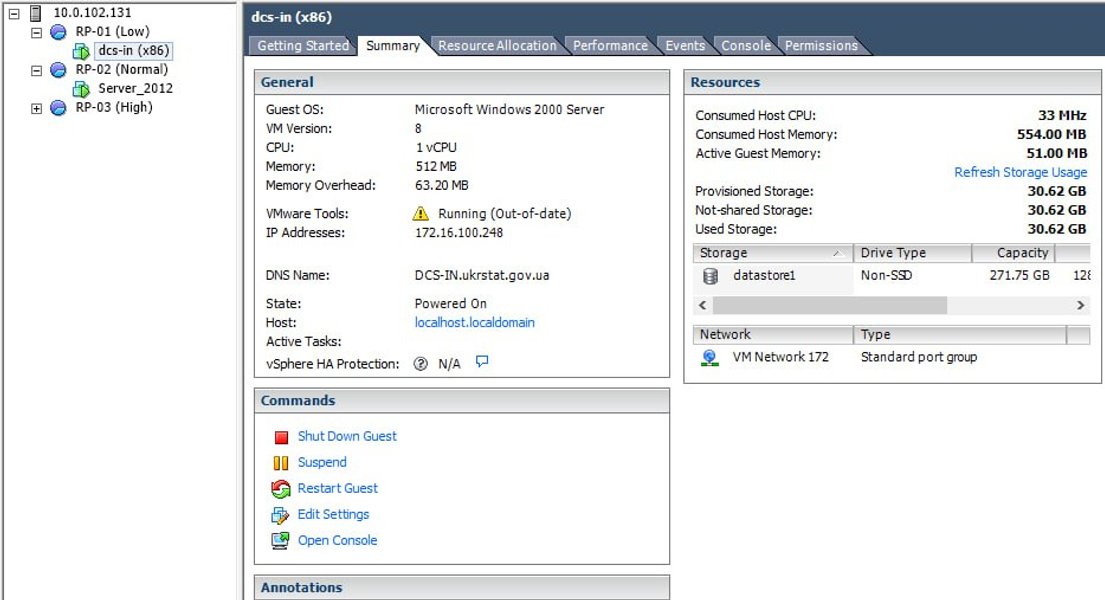Collapse the 10.0.102.131 host node
Screen dimensions: 1105x600
pyautogui.click(x=14, y=14)
